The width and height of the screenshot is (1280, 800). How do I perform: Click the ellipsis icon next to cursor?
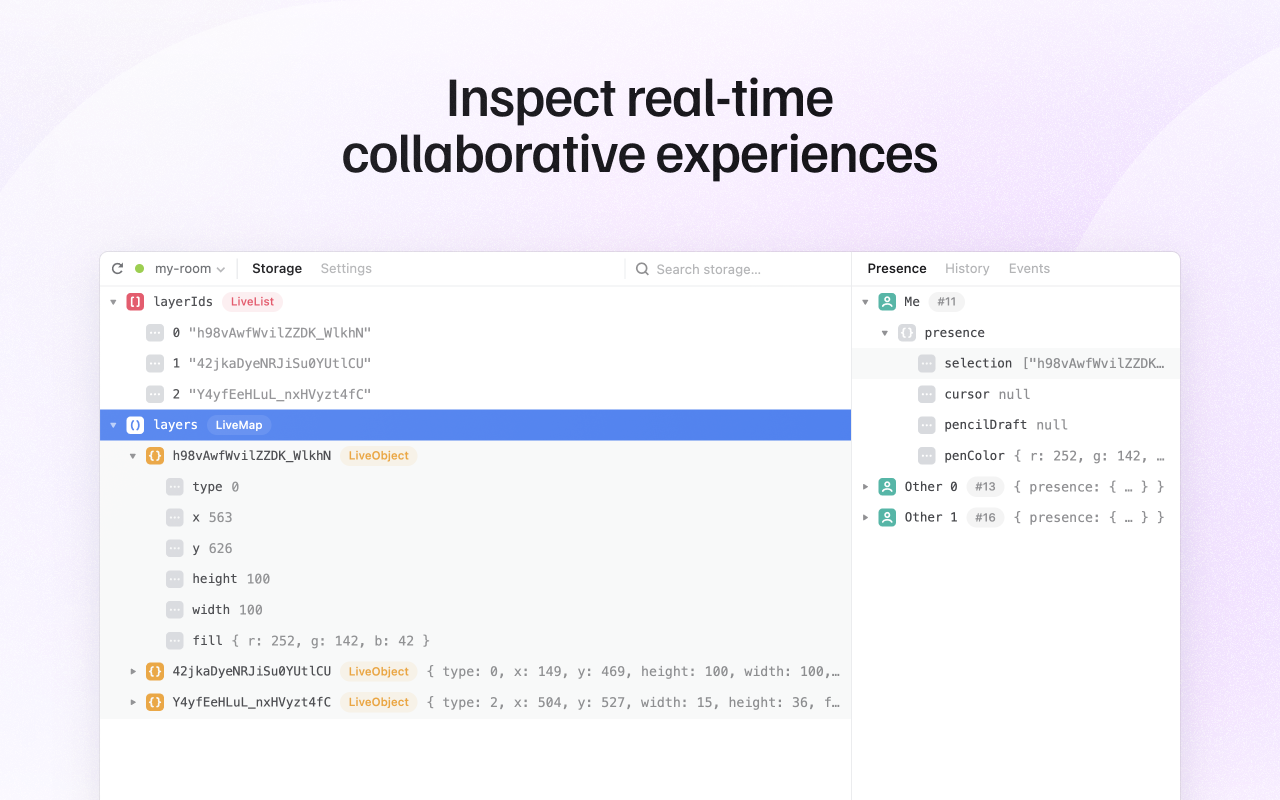point(926,394)
